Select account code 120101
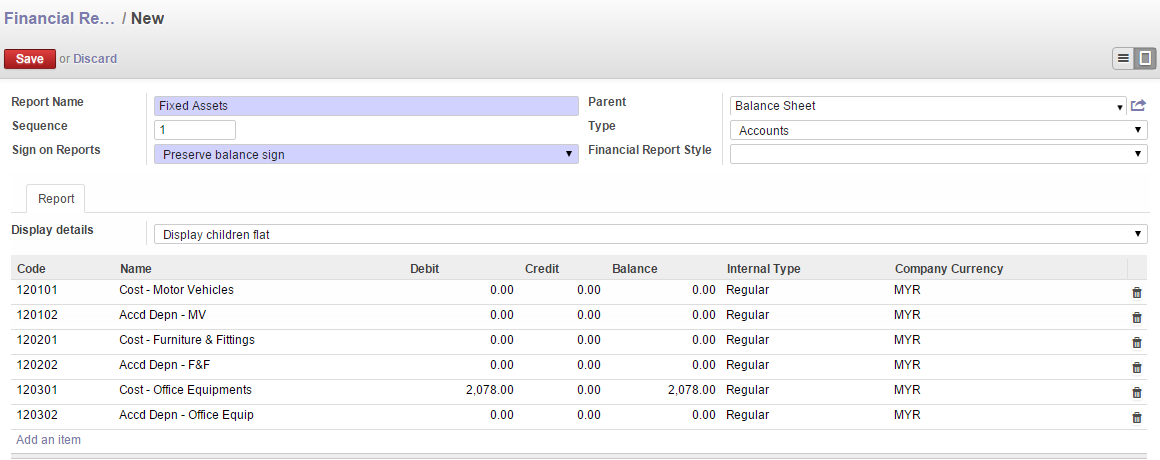1160x460 pixels. pyautogui.click(x=37, y=290)
